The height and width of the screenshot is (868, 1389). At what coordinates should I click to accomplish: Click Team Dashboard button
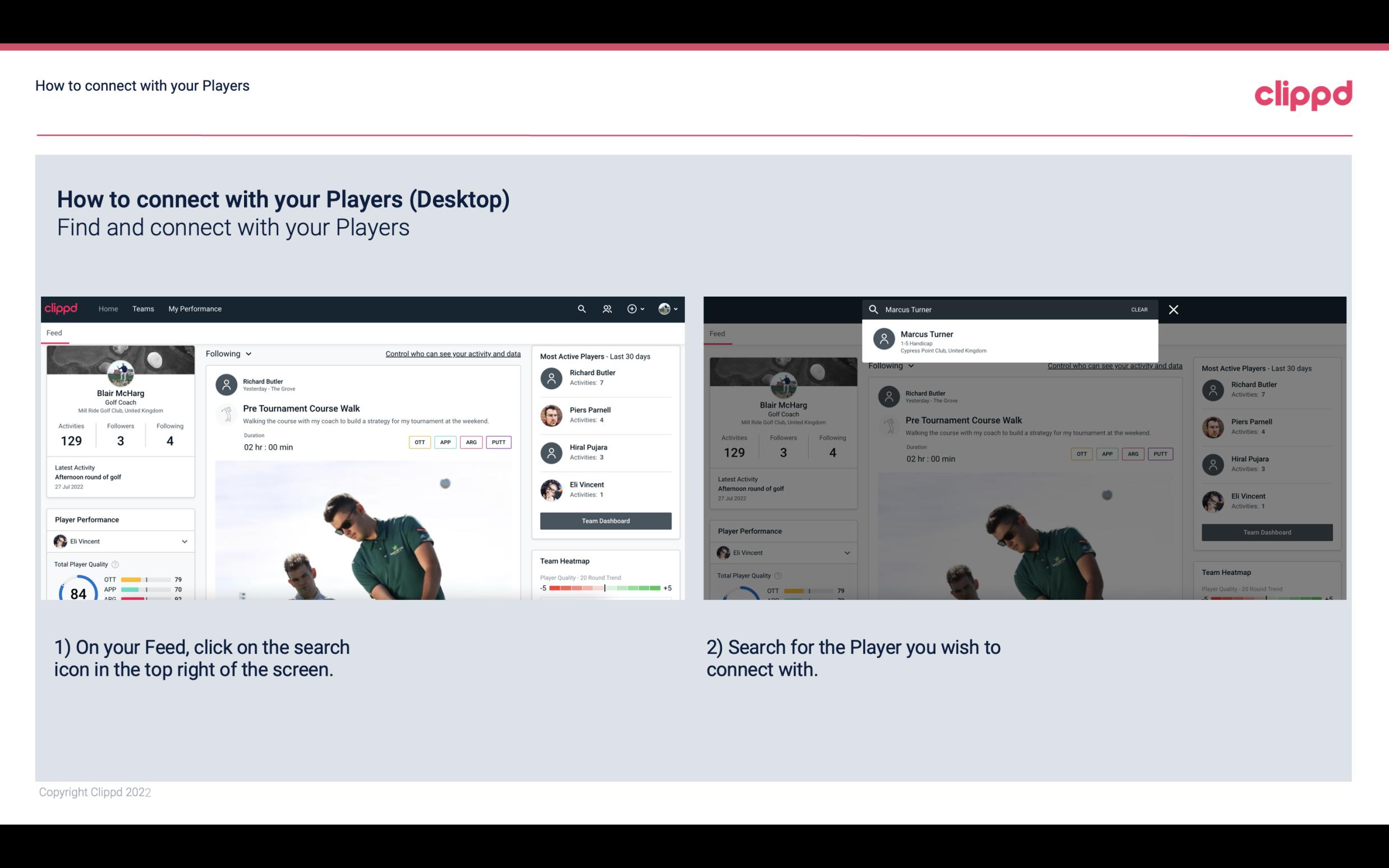pyautogui.click(x=605, y=520)
